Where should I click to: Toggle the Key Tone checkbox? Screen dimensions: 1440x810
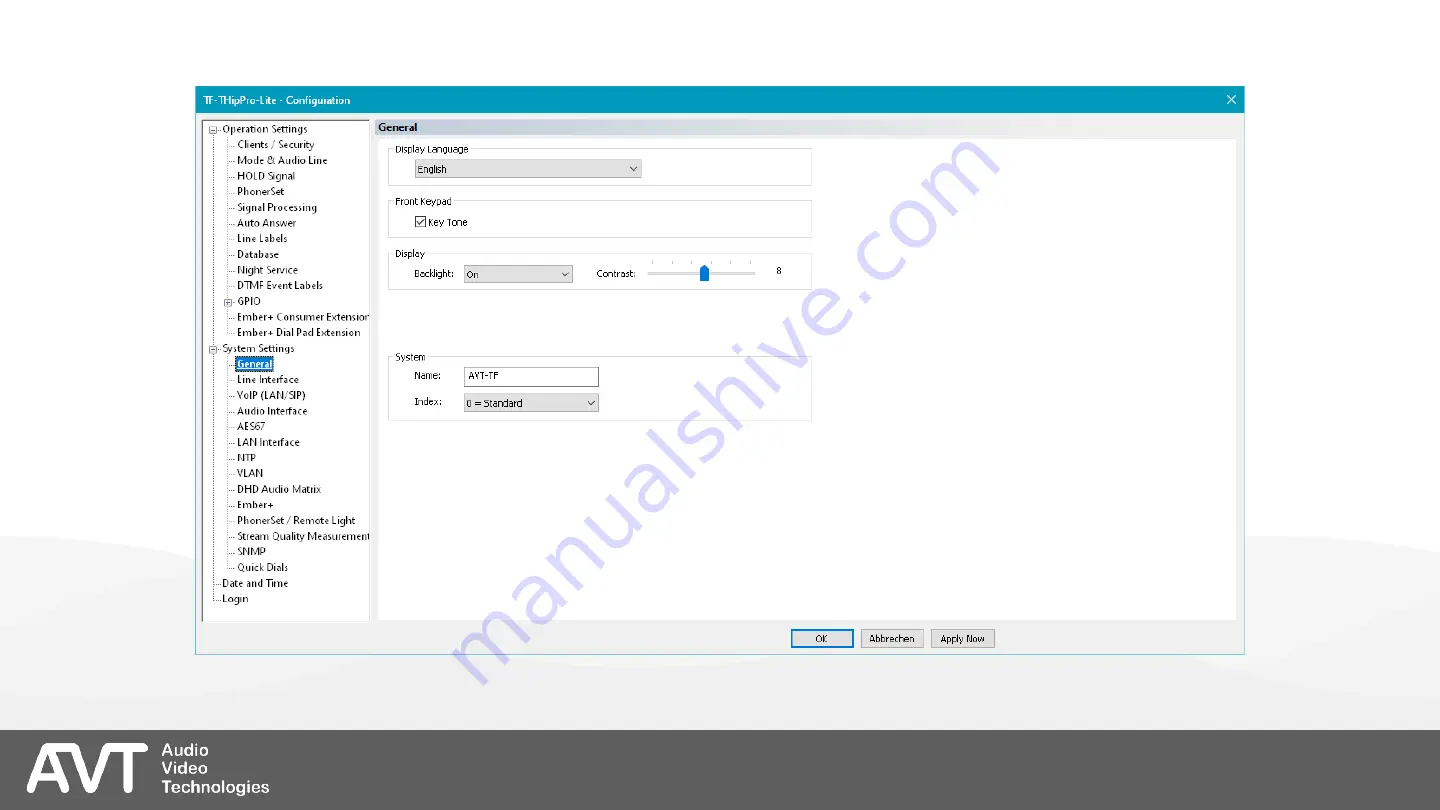421,222
